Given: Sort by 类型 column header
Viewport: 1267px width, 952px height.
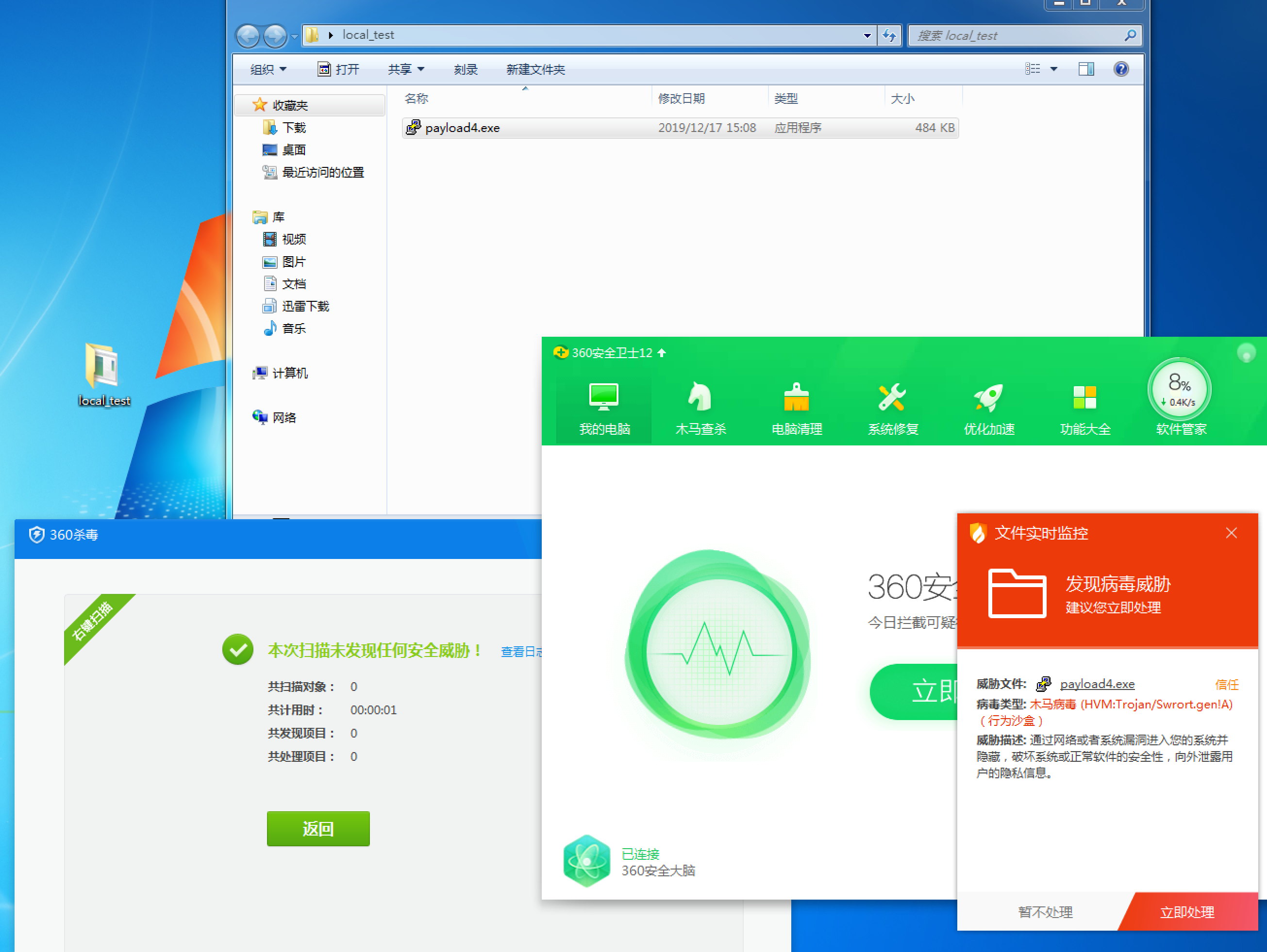Looking at the screenshot, I should coord(827,98).
